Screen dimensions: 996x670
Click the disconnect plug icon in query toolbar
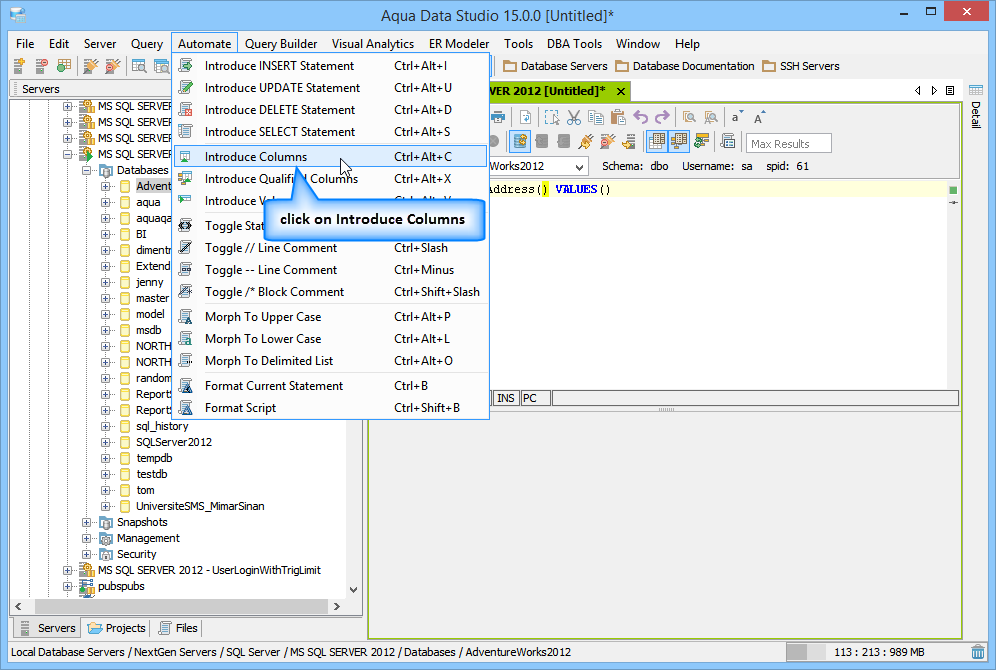click(608, 142)
